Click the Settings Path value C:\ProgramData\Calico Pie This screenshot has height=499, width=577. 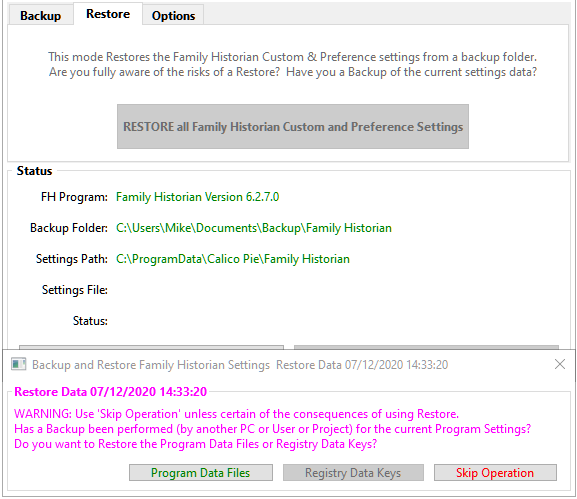click(233, 259)
